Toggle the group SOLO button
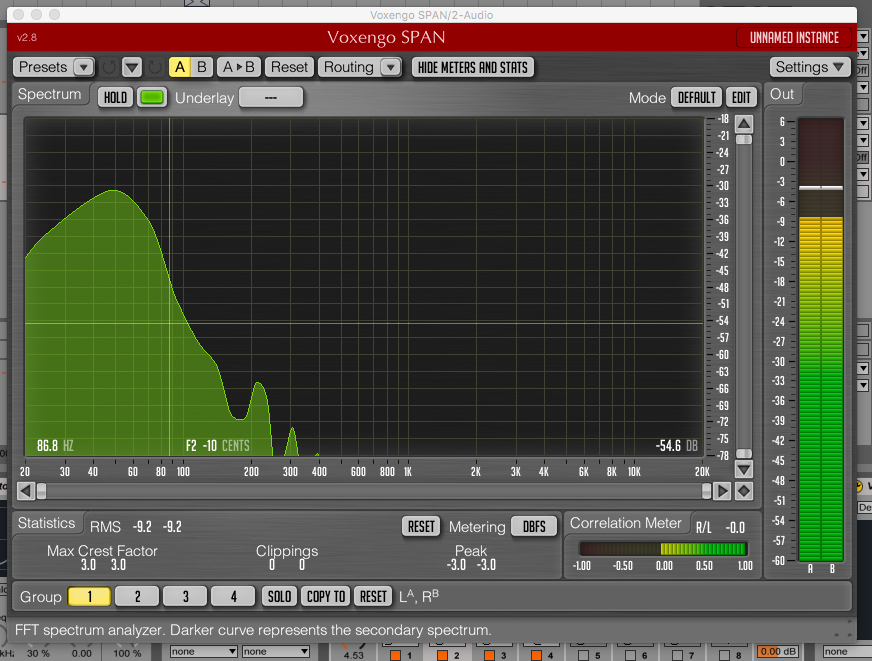This screenshot has height=661, width=872. pyautogui.click(x=279, y=597)
